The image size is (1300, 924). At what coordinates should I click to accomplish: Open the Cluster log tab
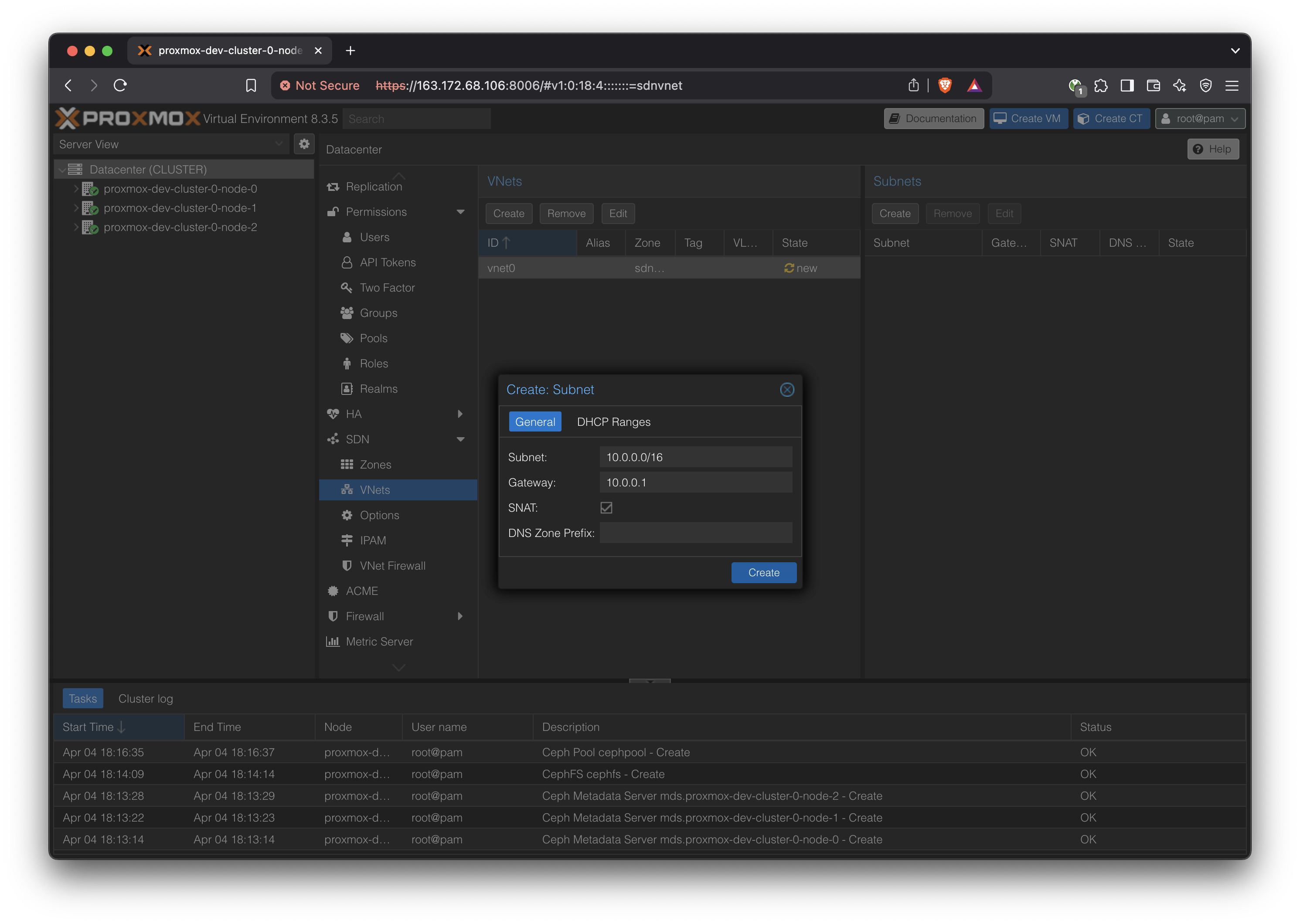tap(146, 698)
